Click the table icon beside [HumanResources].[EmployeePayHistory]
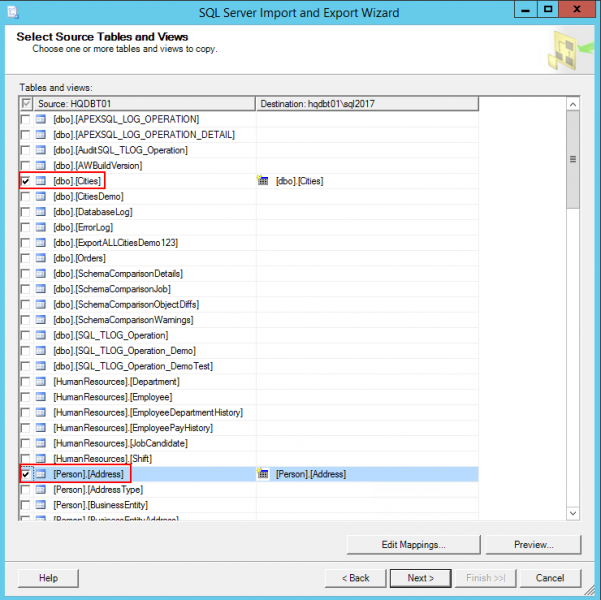 [41, 428]
